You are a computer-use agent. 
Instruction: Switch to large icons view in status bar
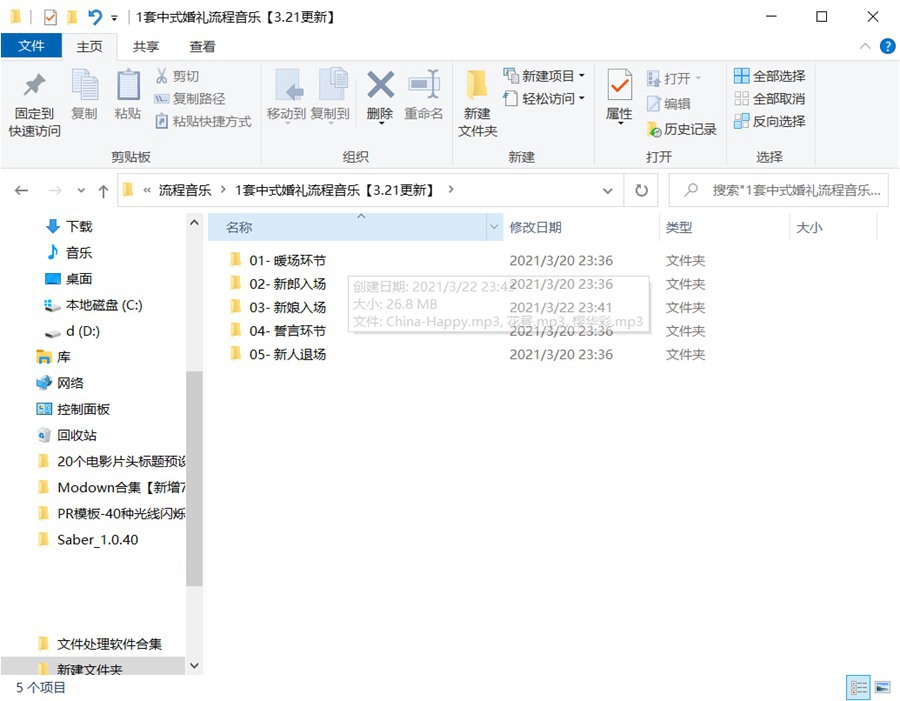tap(883, 687)
